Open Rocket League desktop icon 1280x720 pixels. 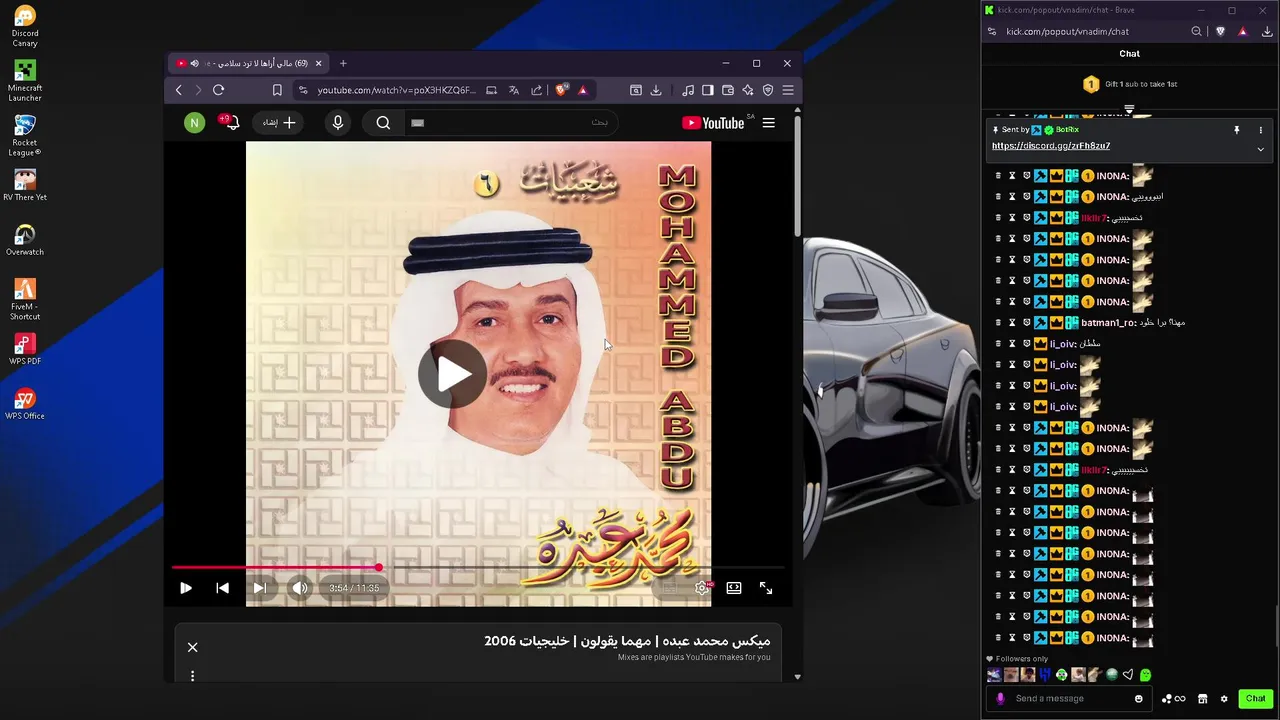coord(25,135)
